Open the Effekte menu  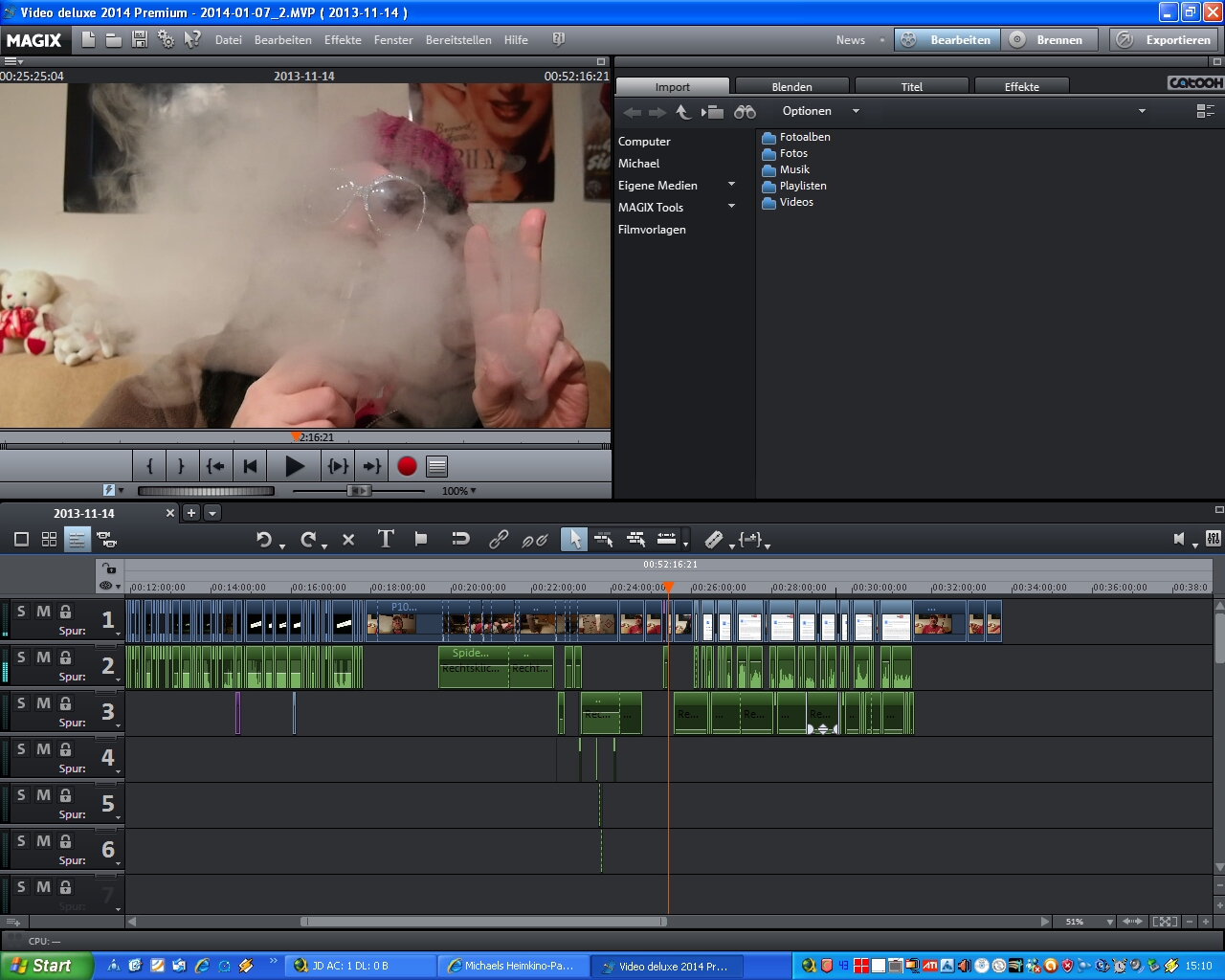point(343,40)
